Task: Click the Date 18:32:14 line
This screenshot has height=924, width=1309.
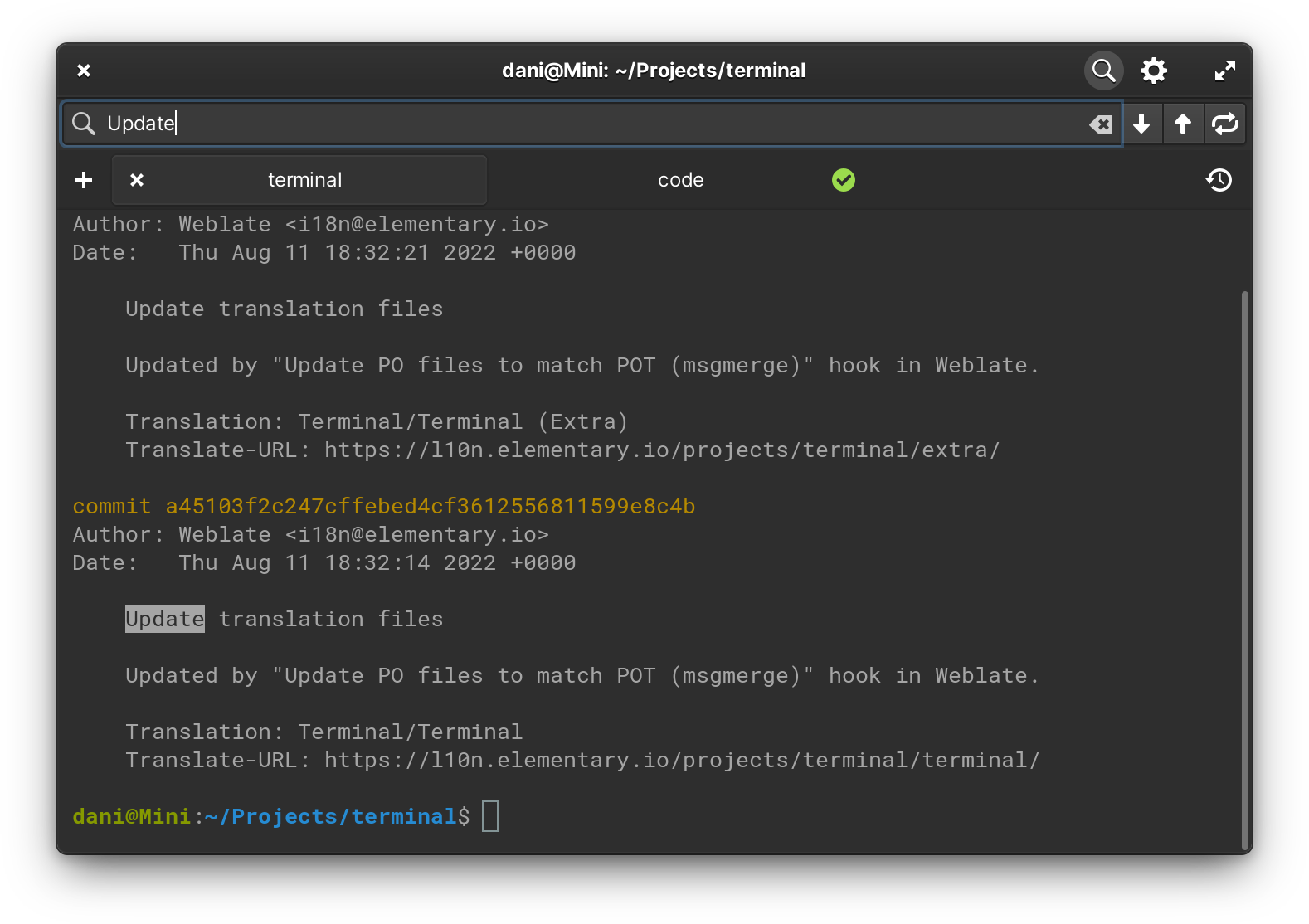Action: pos(324,562)
